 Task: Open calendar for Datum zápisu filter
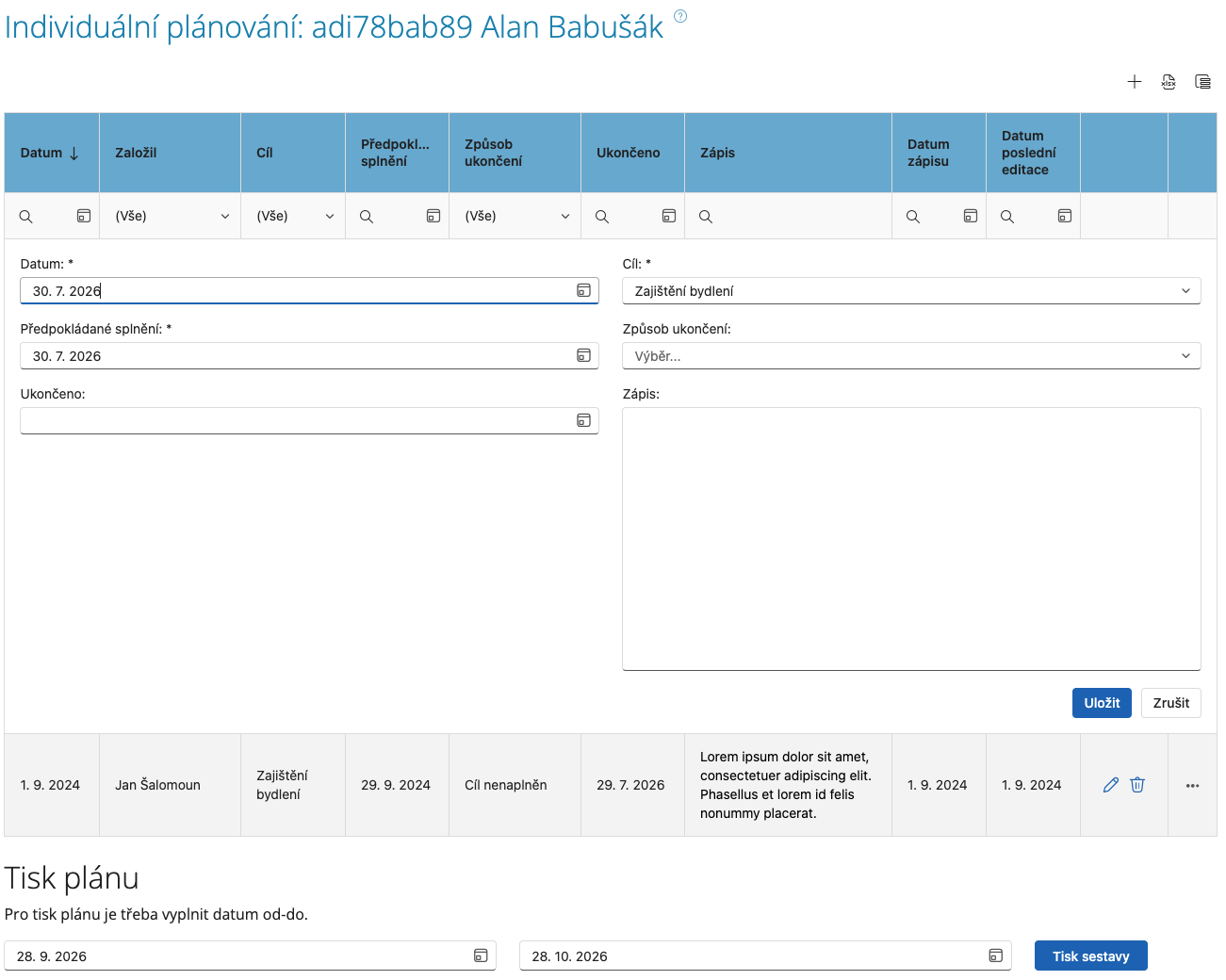click(971, 216)
